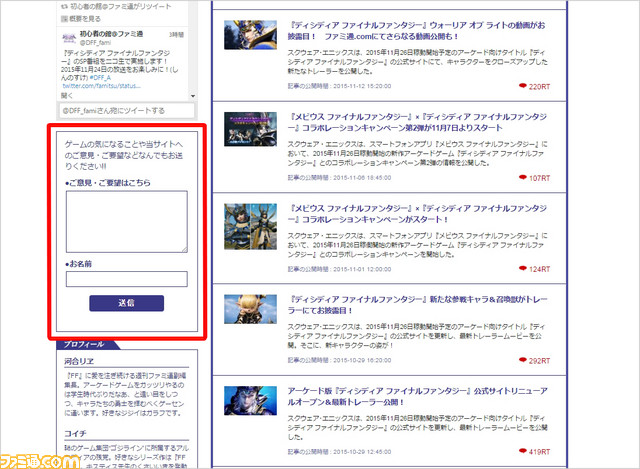Click the プロフィール section header tab

(x=88, y=345)
